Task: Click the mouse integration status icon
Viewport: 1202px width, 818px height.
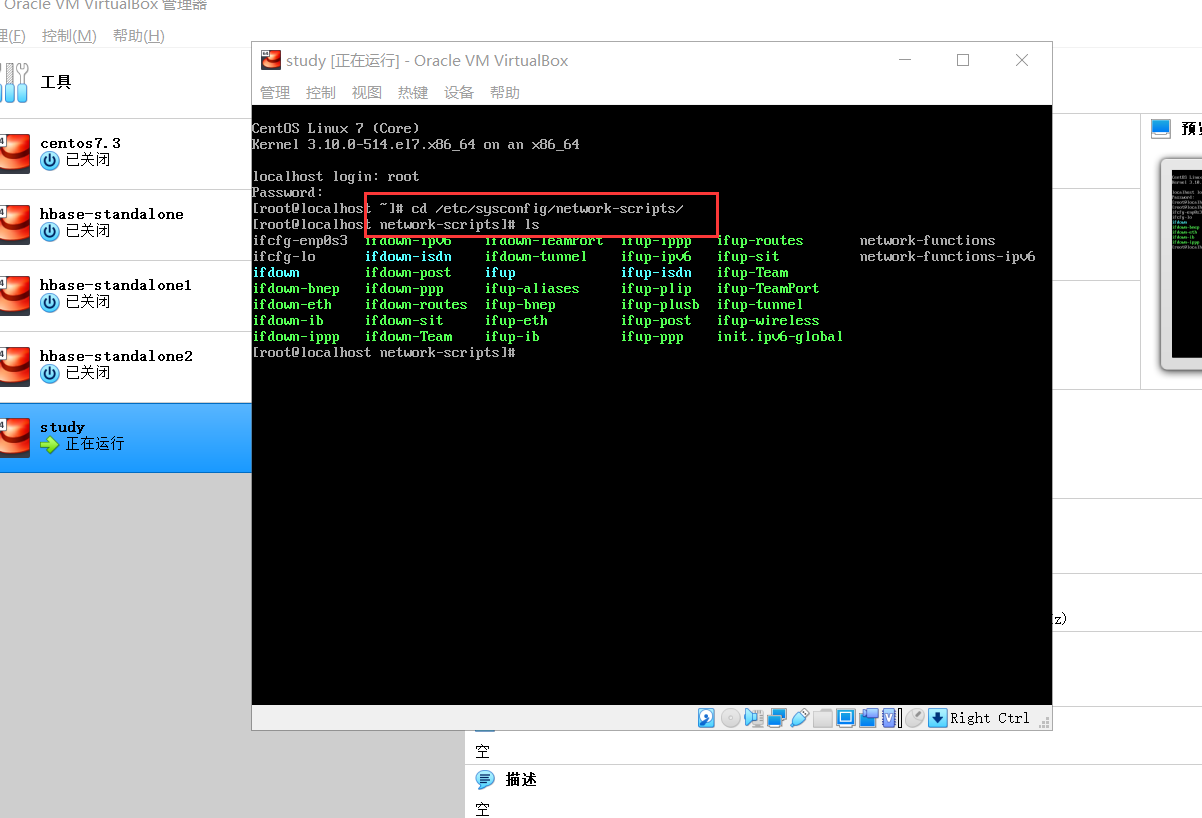Action: [x=915, y=717]
